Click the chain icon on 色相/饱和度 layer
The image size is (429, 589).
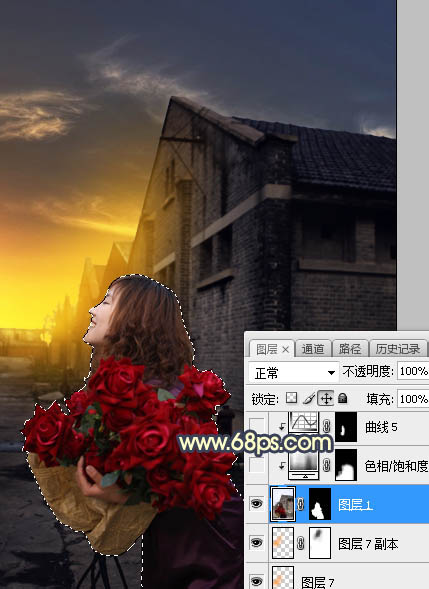tap(326, 465)
